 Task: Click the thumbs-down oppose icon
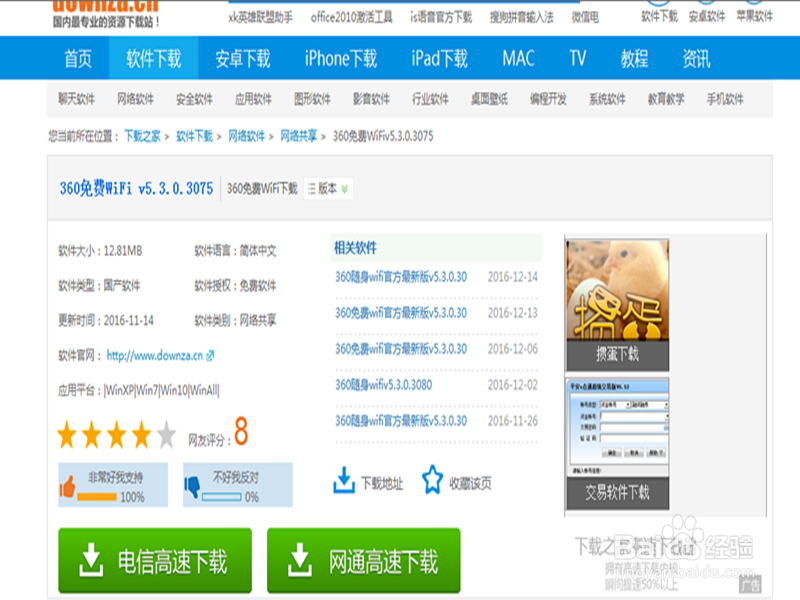click(x=192, y=486)
